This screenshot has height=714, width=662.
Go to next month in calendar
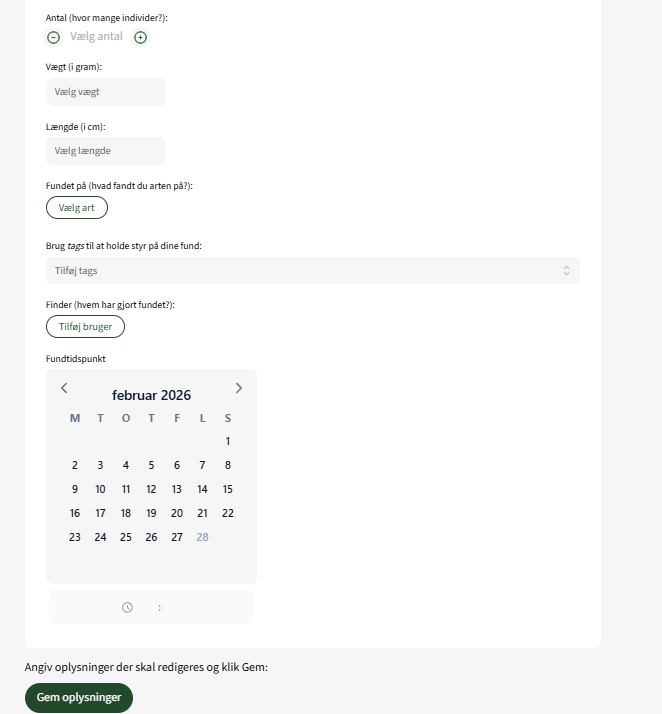pos(238,388)
